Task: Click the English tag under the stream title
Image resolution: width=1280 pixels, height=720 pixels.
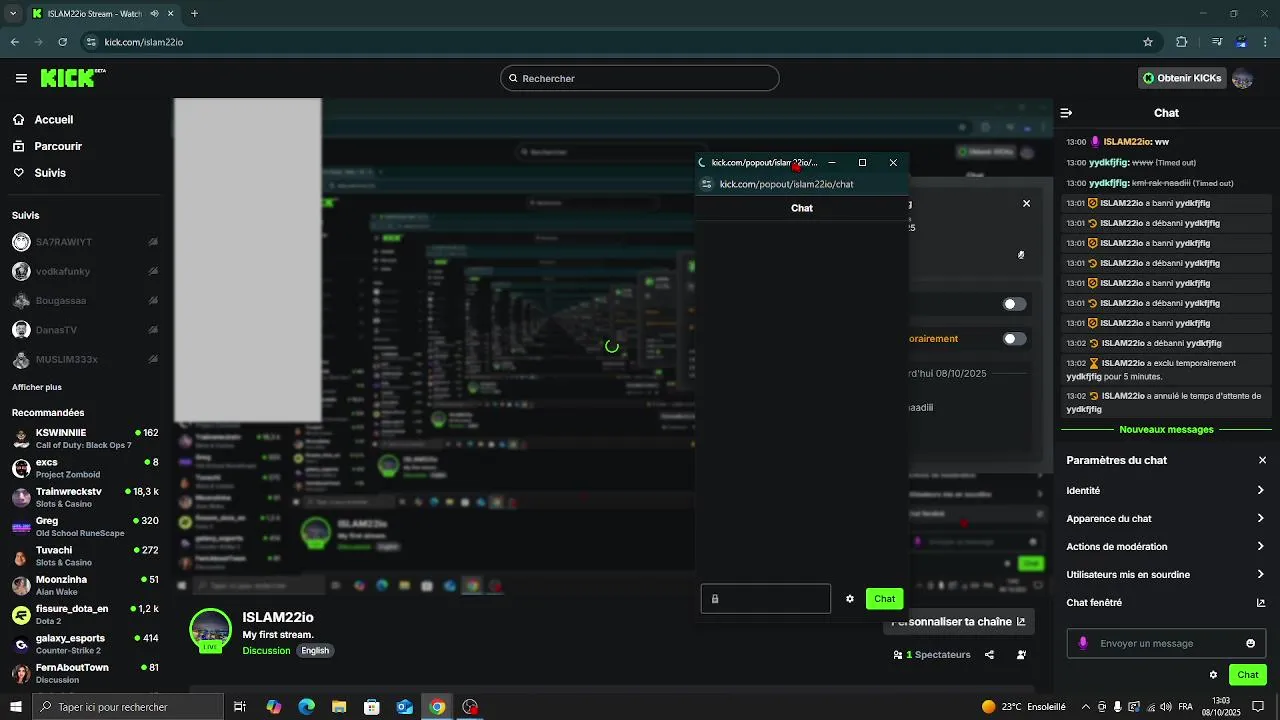Action: click(x=315, y=651)
